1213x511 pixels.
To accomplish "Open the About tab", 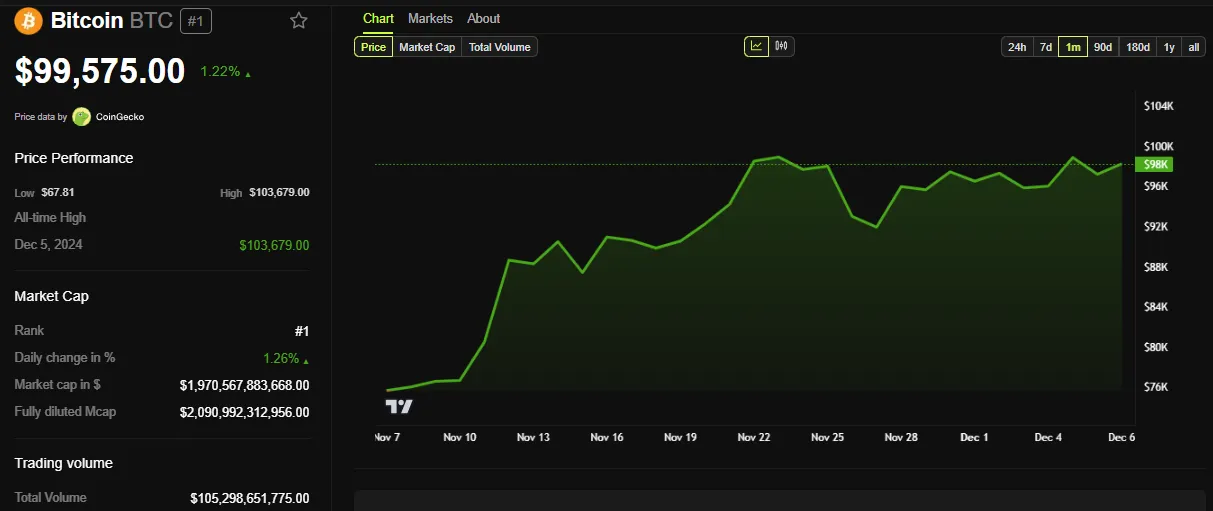I will click(x=484, y=18).
